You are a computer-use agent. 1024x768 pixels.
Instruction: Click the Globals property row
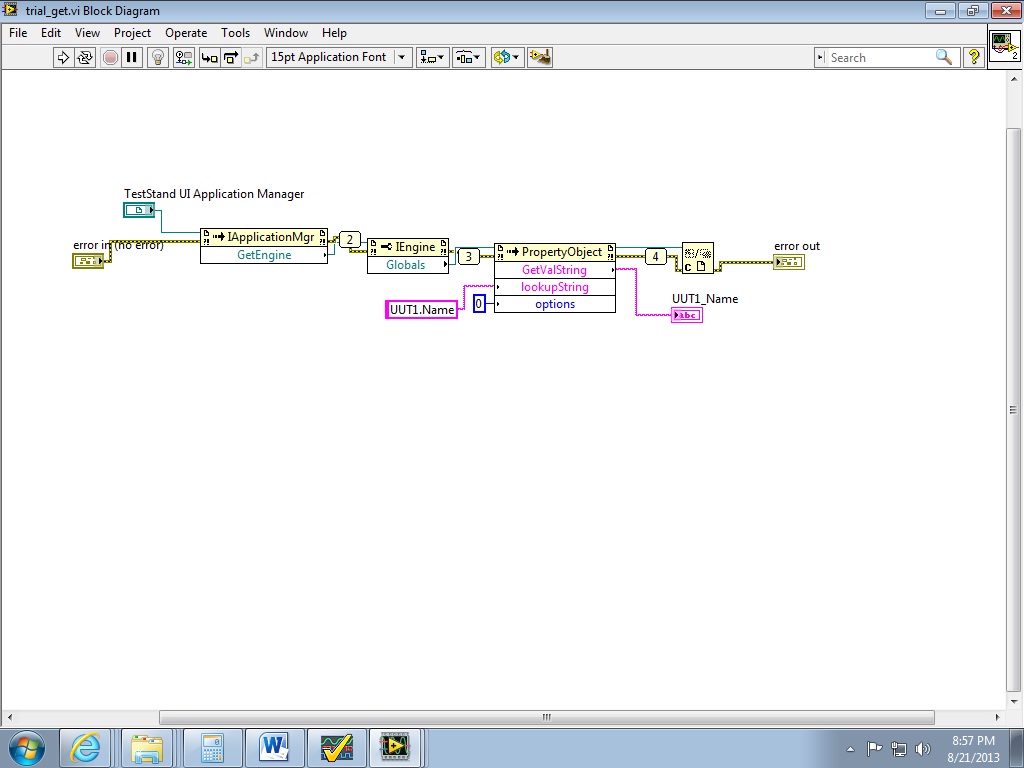click(x=408, y=264)
